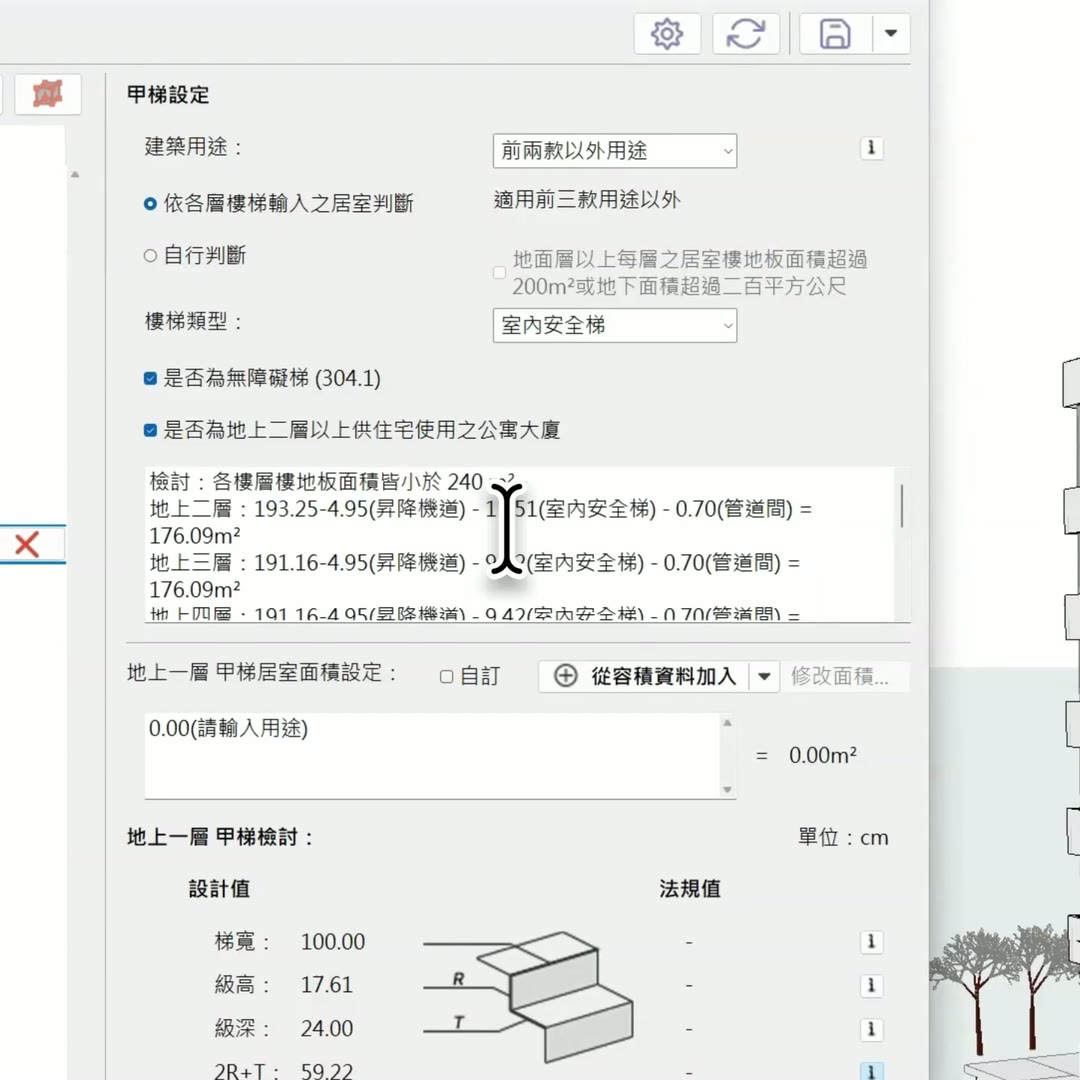Click up arrow of area input scrollbar
This screenshot has width=1080, height=1080.
(727, 723)
